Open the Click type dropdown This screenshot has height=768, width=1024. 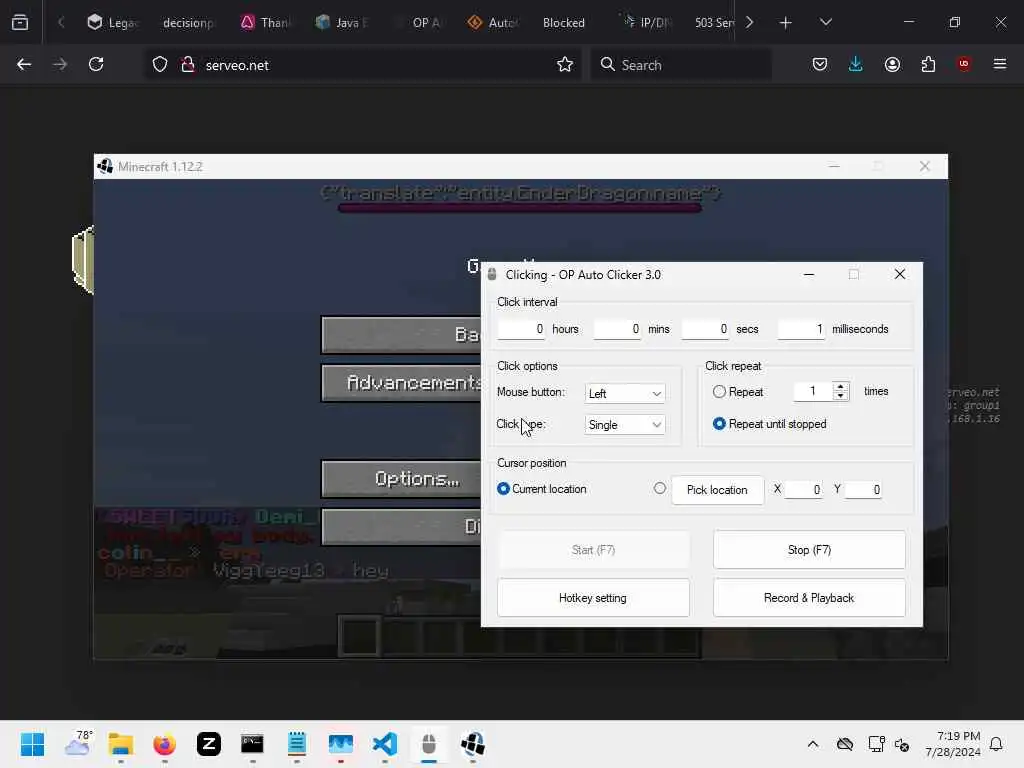[625, 424]
